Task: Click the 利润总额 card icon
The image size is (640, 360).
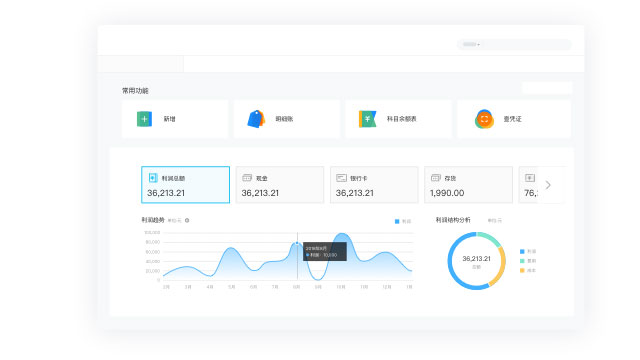Action: coord(153,178)
